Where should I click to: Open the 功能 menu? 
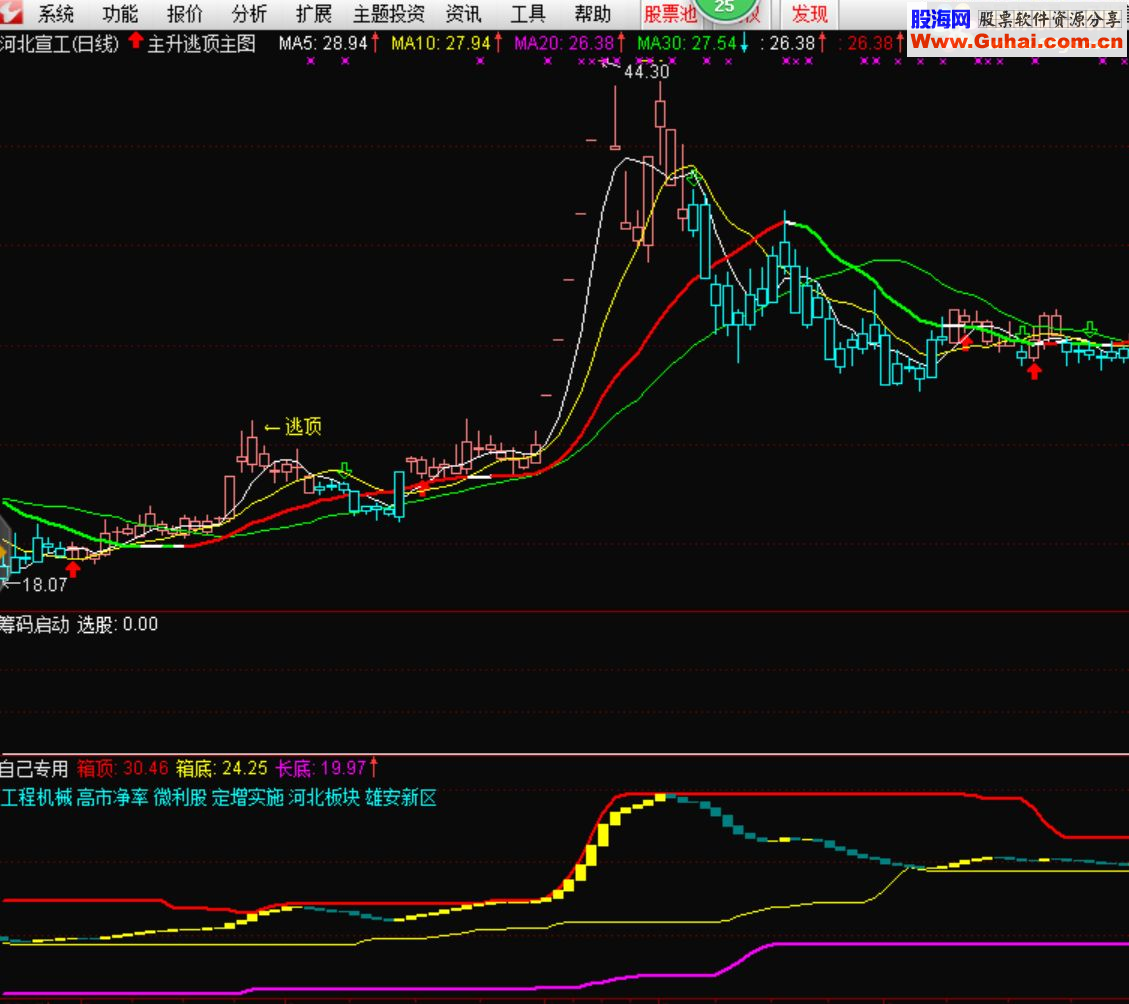(120, 14)
